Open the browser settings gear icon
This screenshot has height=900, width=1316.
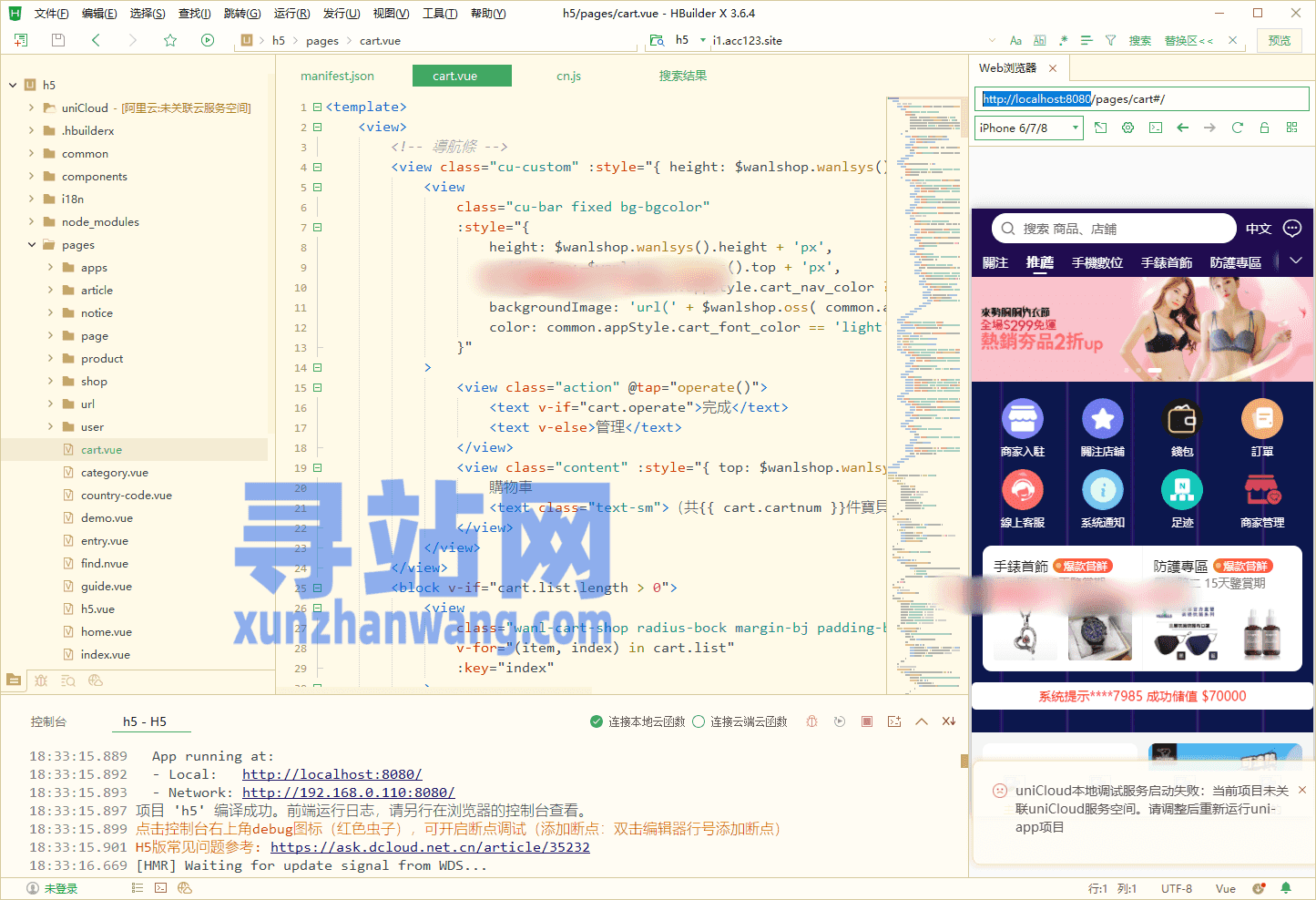tap(1127, 128)
